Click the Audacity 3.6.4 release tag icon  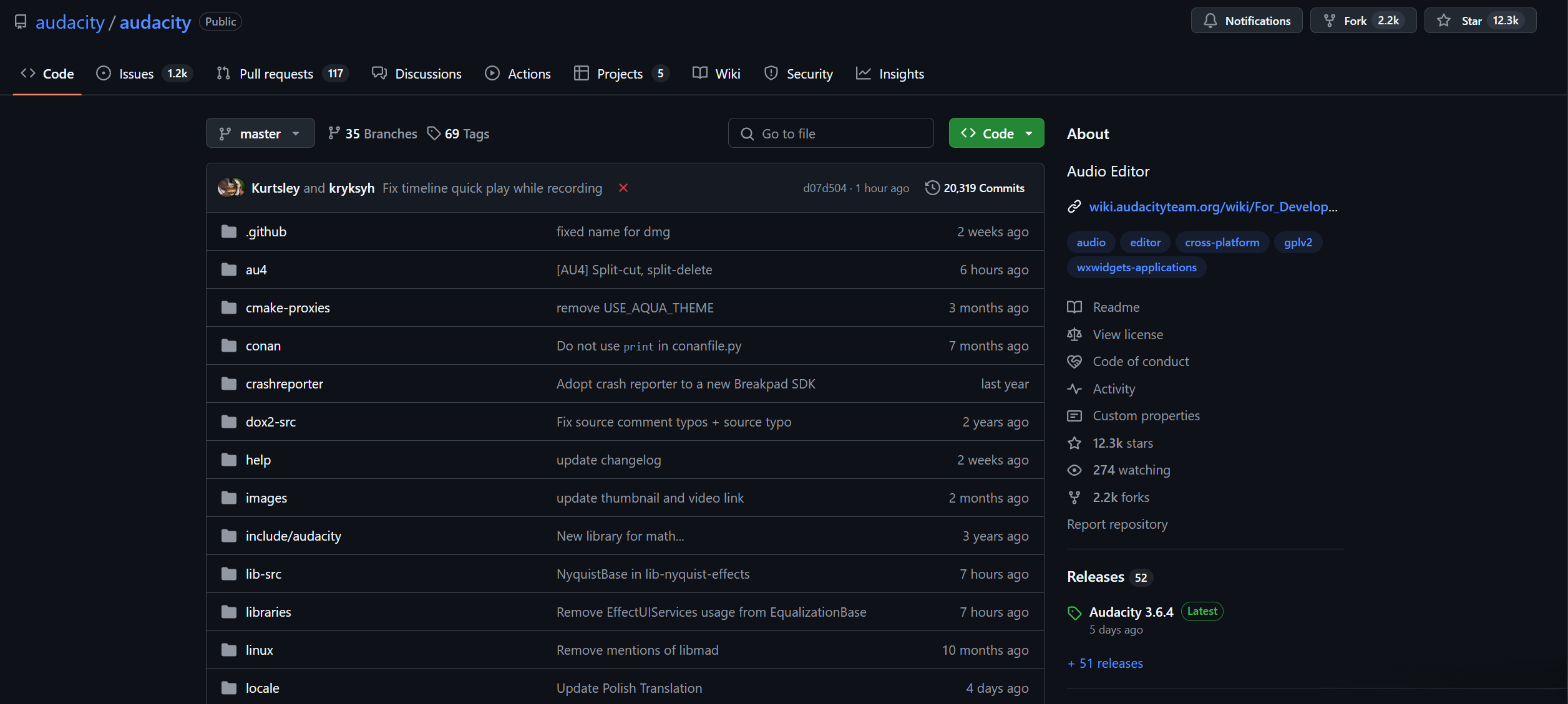(x=1074, y=613)
